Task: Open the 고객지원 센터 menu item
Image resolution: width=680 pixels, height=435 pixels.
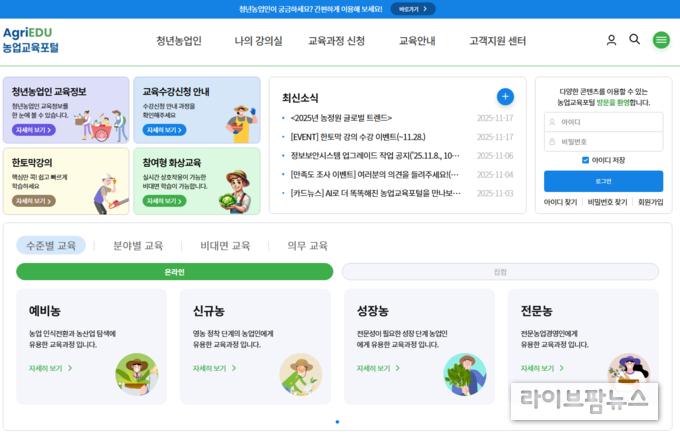Action: point(497,41)
